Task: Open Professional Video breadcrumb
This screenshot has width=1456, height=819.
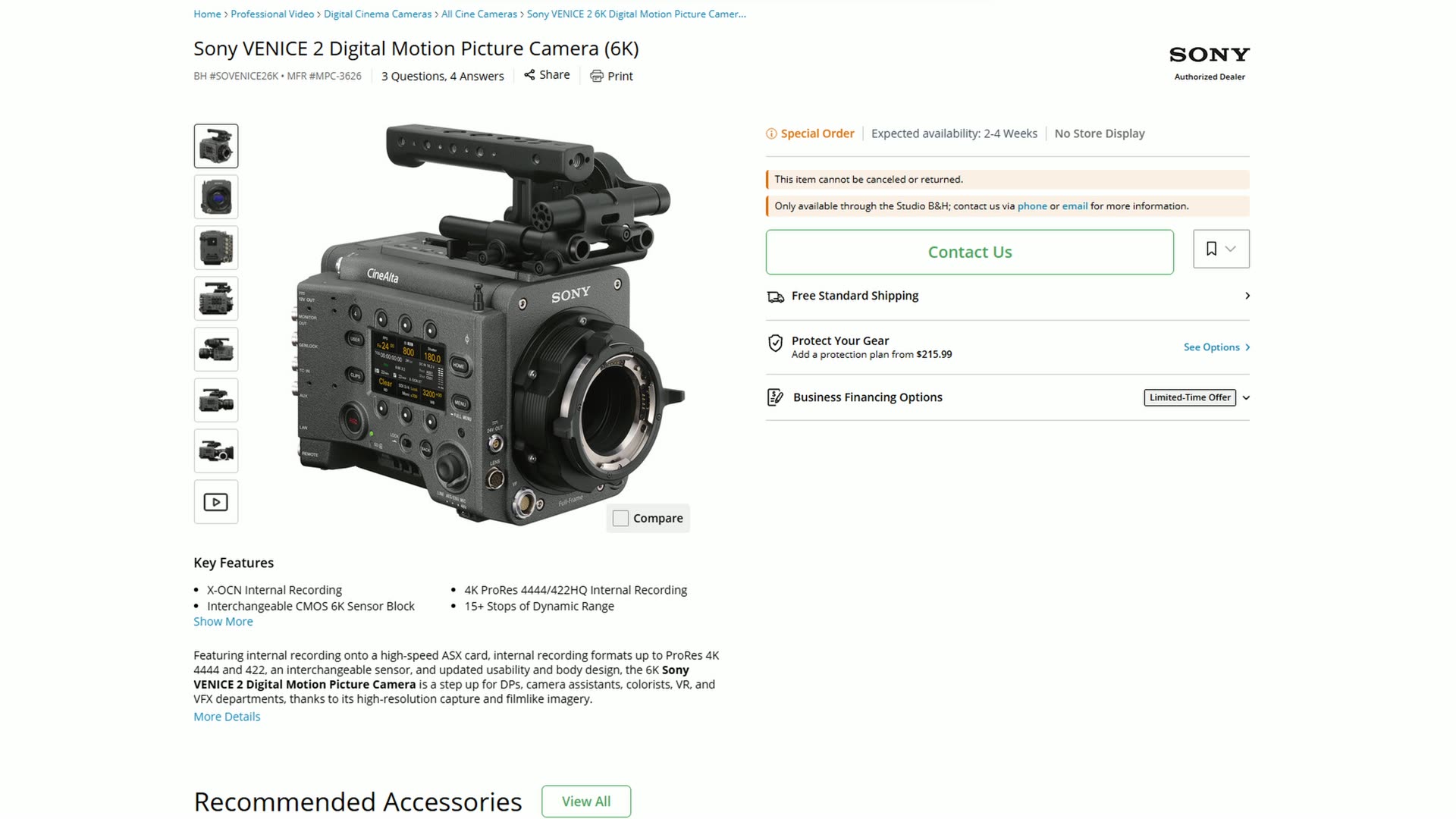Action: pyautogui.click(x=272, y=14)
